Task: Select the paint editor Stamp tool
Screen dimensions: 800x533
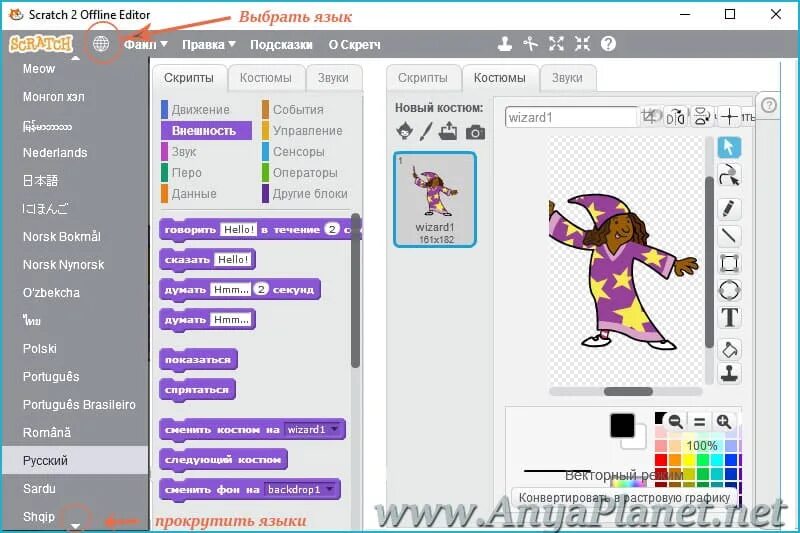Action: 729,373
